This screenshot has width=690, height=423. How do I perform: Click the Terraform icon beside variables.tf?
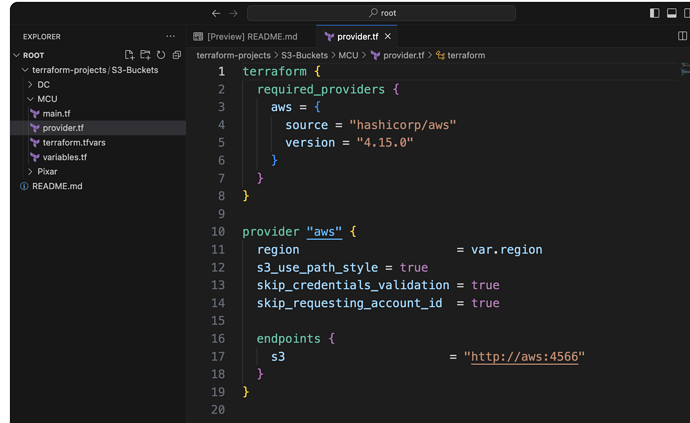[x=35, y=157]
